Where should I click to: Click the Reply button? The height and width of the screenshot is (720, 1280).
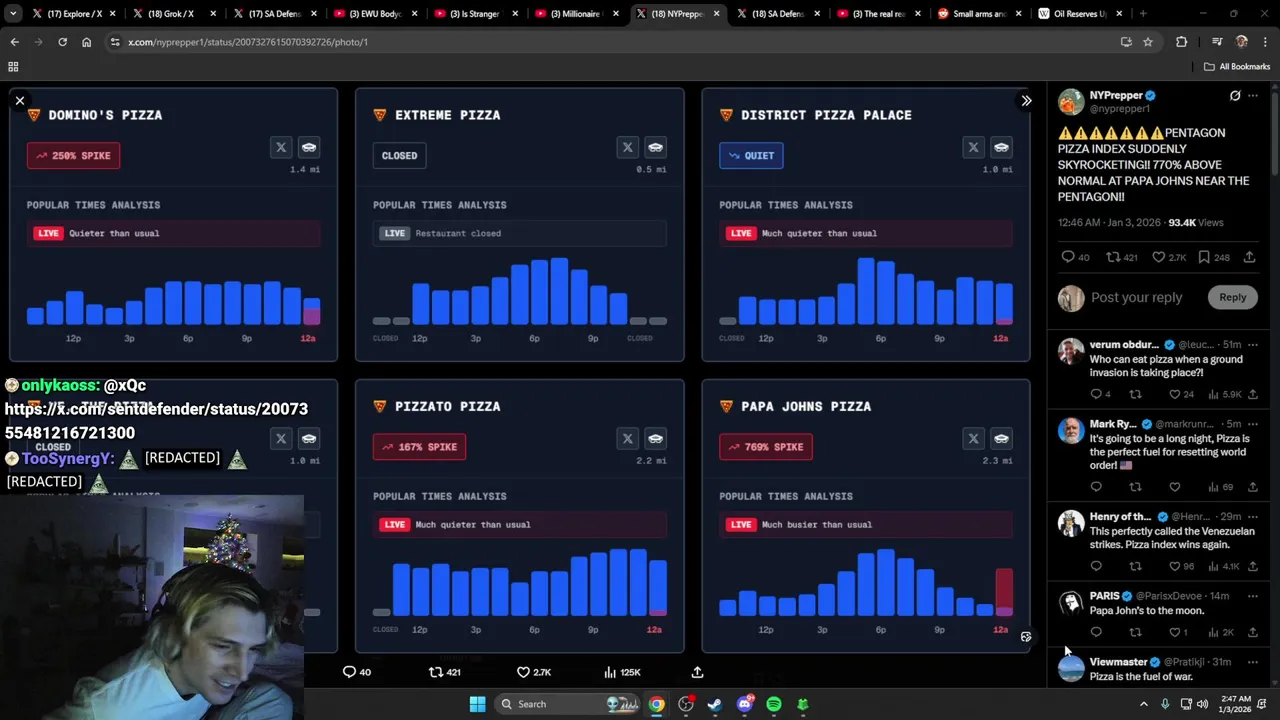coord(1232,297)
